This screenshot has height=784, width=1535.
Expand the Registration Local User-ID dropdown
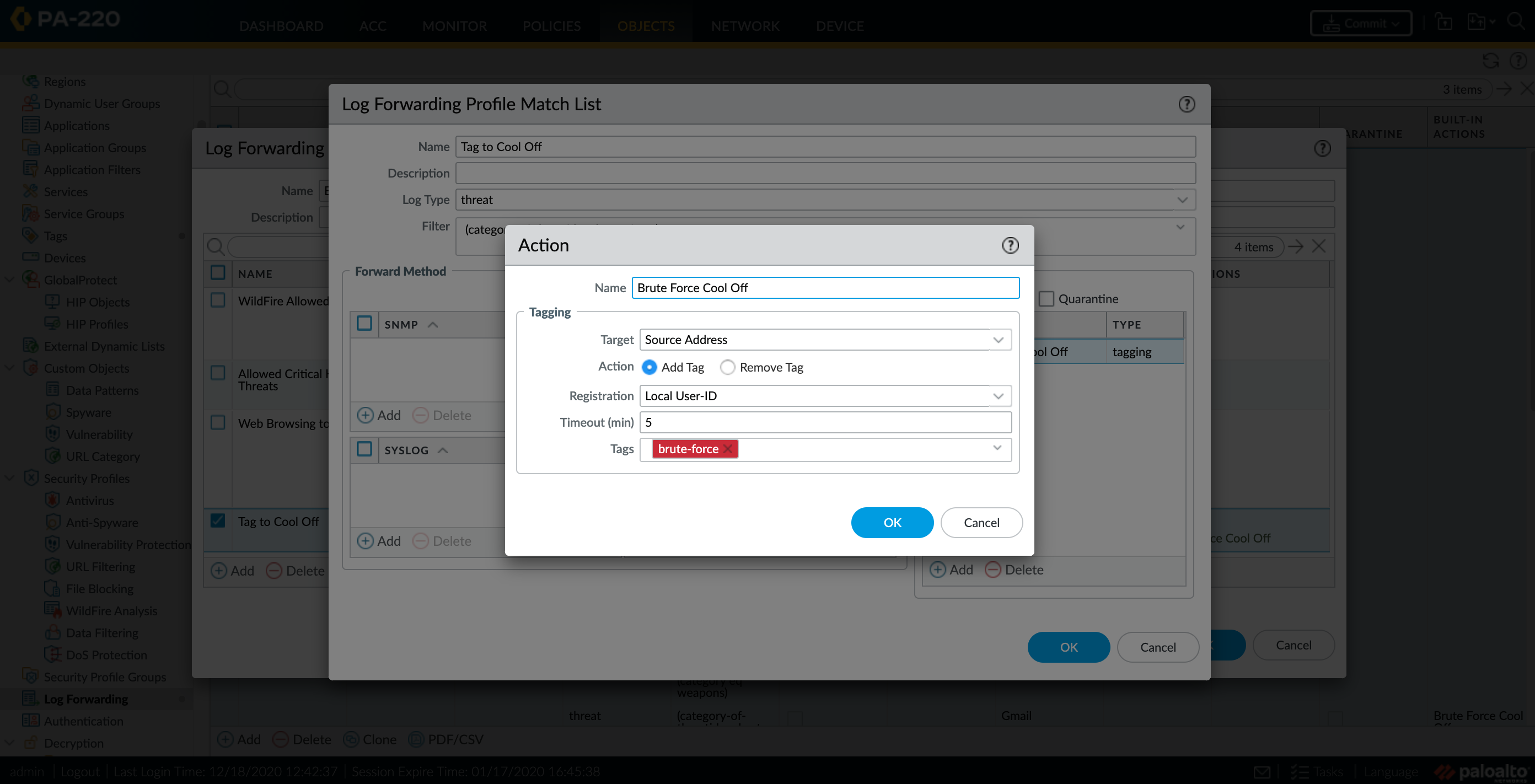click(999, 395)
